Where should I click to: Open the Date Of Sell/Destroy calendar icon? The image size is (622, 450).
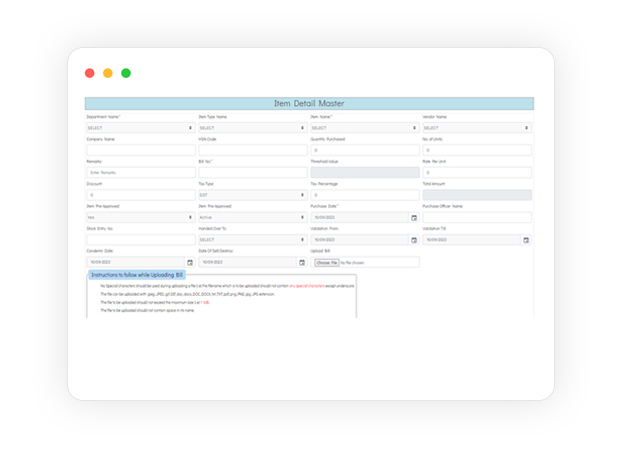click(x=302, y=262)
